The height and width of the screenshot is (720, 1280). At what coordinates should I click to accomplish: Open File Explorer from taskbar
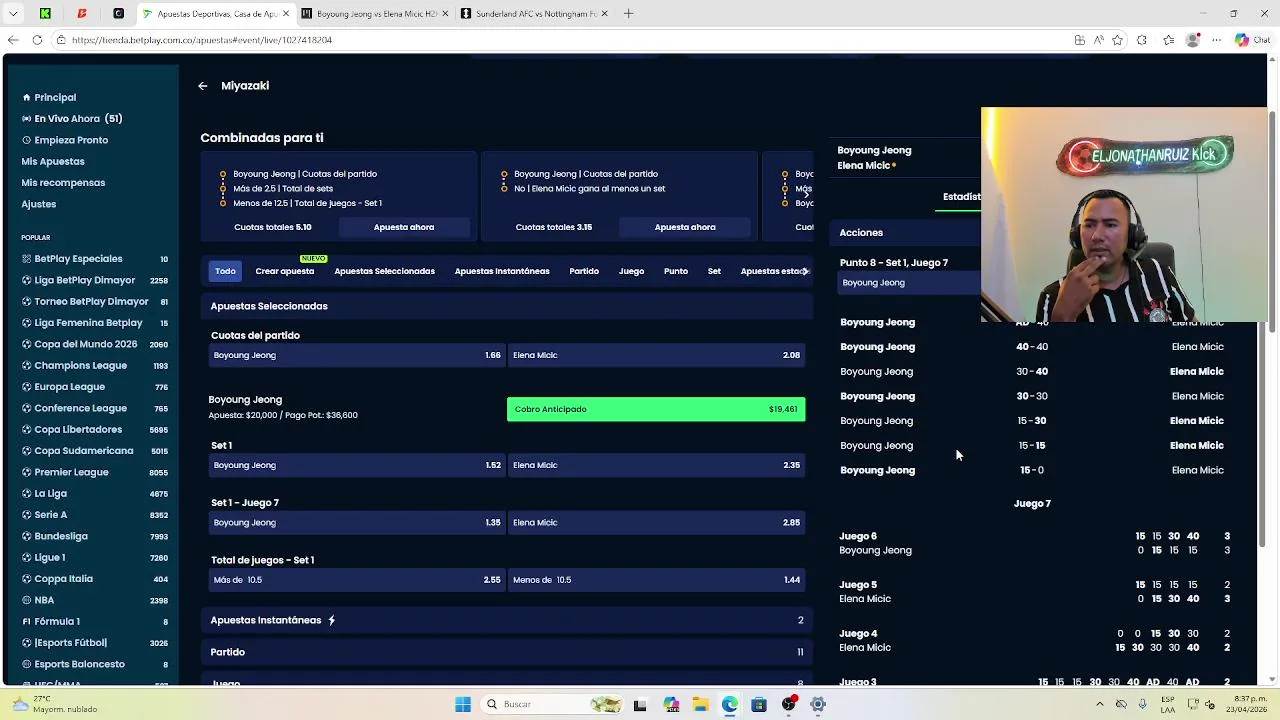tap(700, 704)
